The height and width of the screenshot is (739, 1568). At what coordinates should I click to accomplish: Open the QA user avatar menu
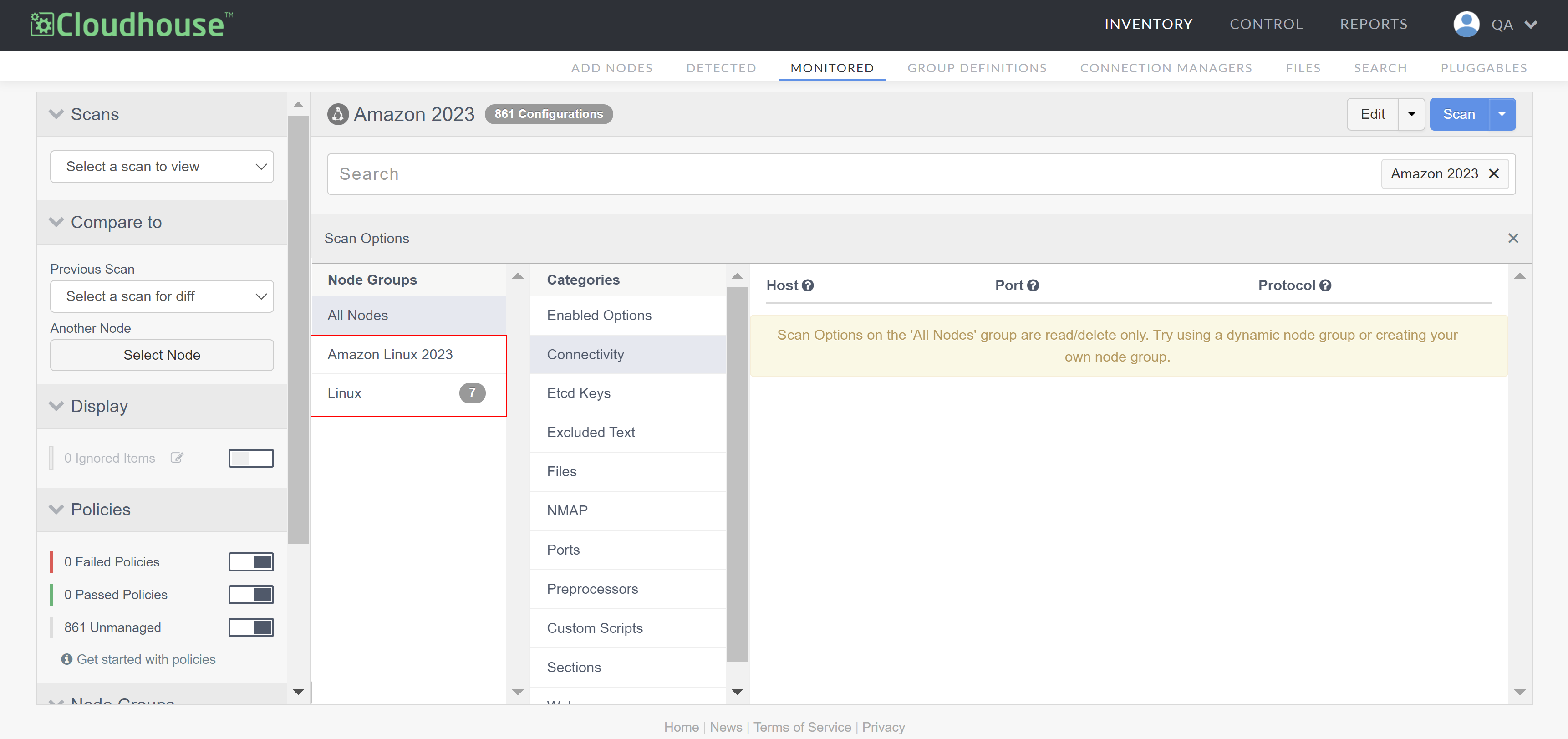1466,24
